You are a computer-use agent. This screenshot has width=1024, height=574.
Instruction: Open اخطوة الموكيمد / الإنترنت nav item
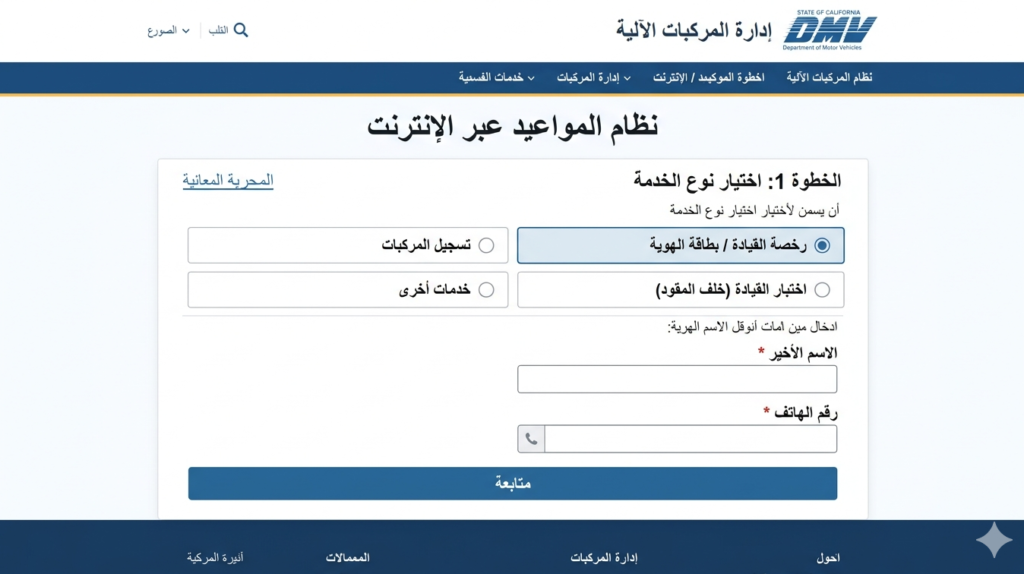(x=709, y=78)
